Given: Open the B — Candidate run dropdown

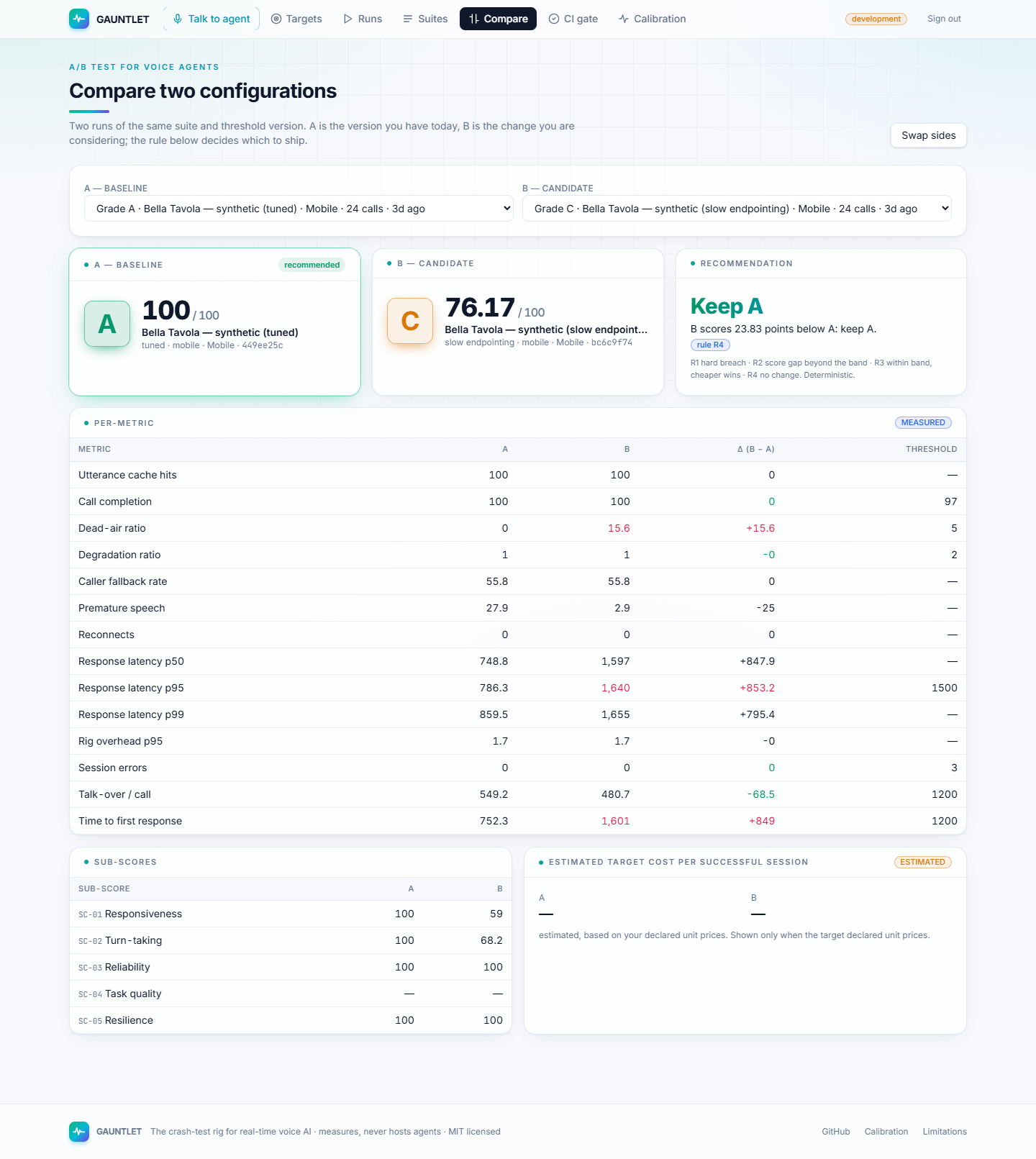Looking at the screenshot, I should (737, 209).
